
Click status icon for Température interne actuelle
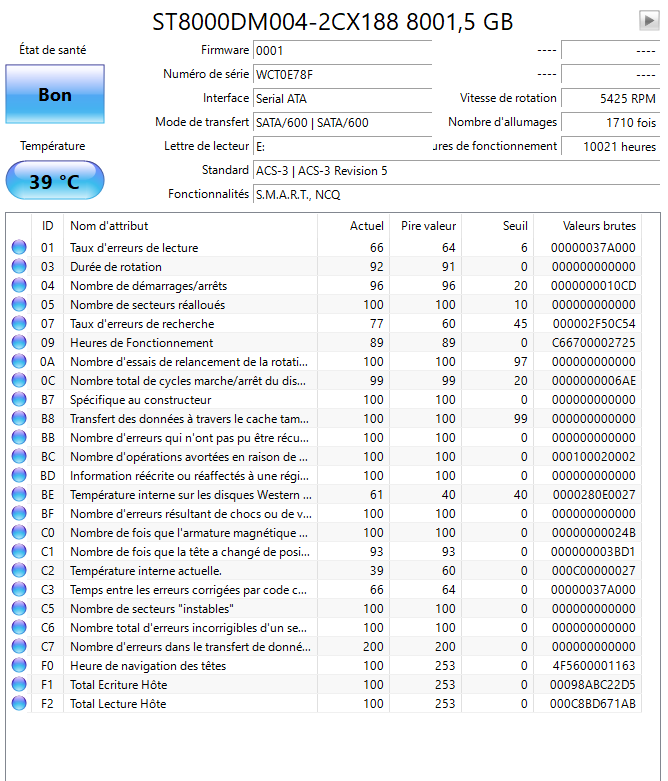[19, 570]
